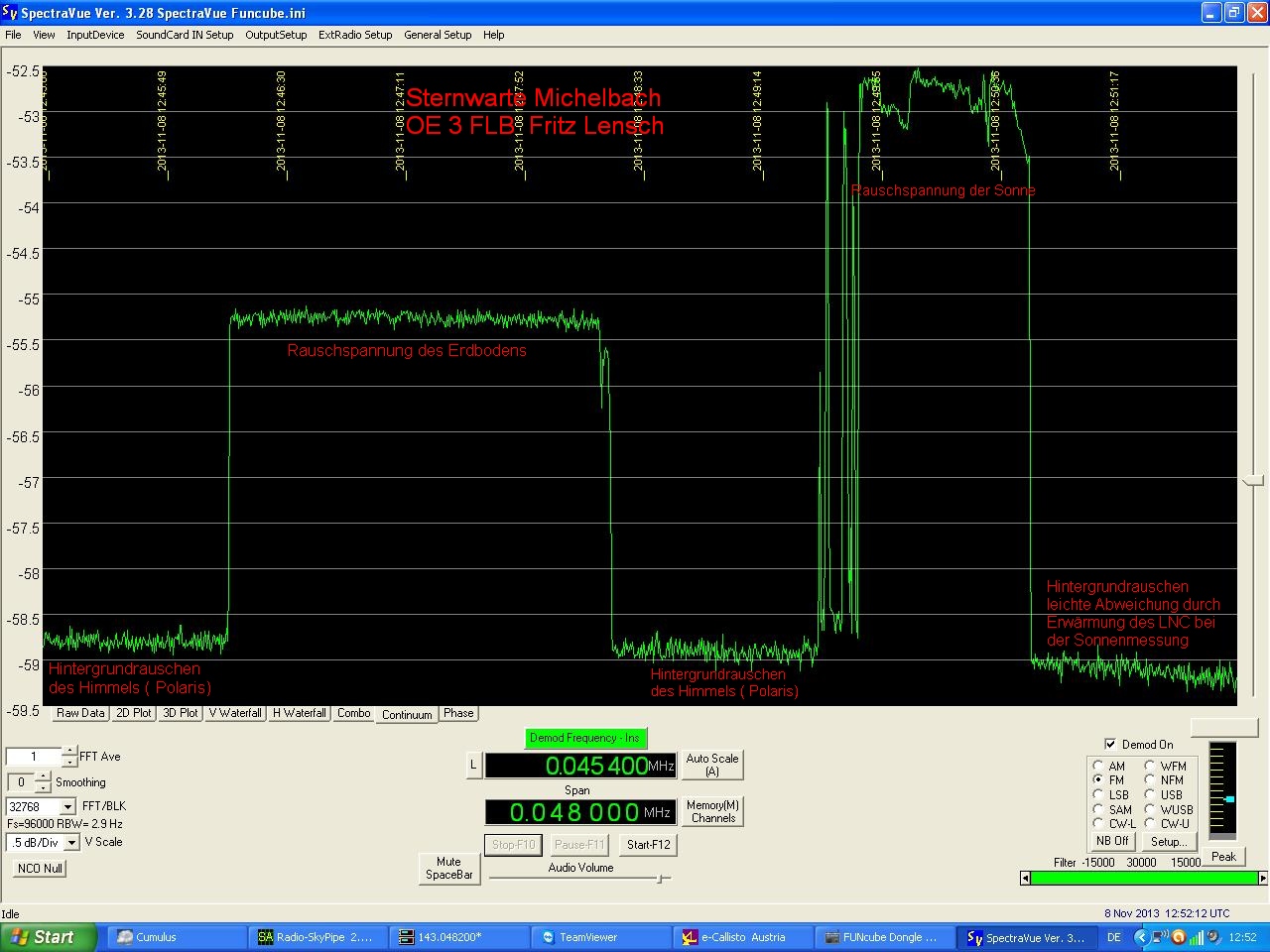Open the 143.048200* taskbar item

[459, 937]
